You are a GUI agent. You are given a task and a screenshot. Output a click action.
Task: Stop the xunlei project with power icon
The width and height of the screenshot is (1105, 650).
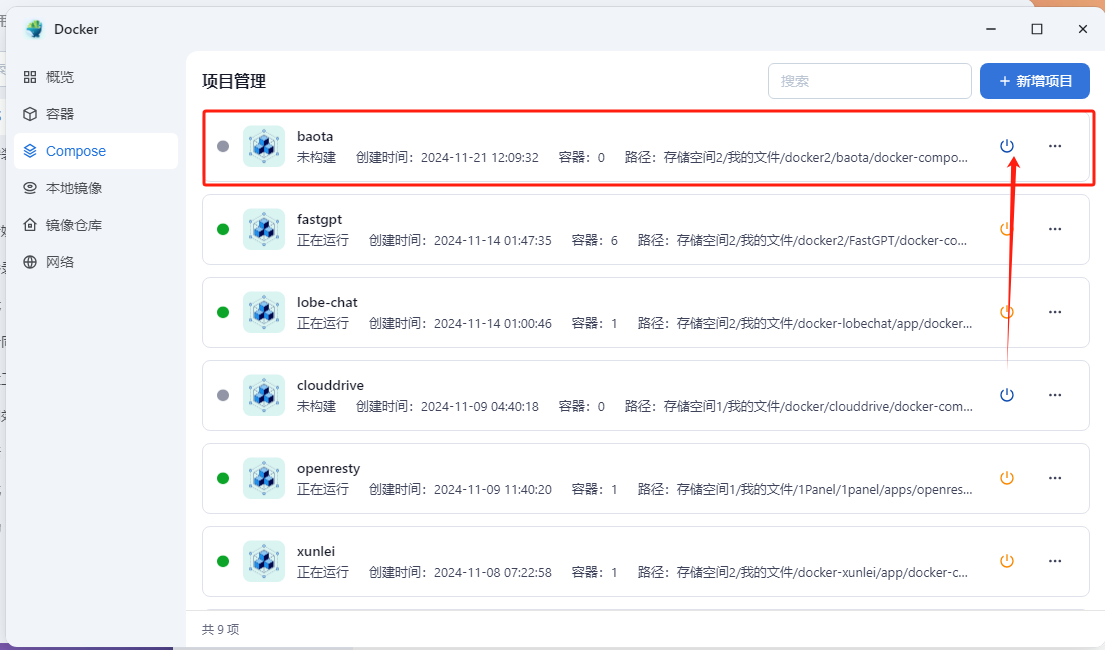click(1006, 561)
